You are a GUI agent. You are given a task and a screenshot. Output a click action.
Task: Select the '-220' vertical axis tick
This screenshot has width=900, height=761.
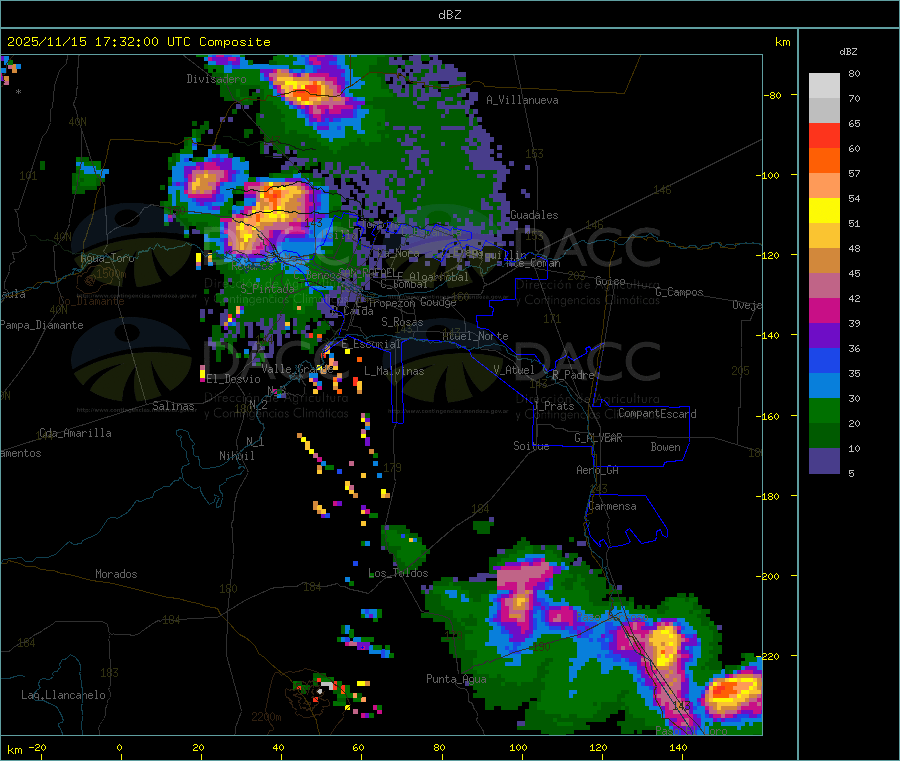point(769,657)
